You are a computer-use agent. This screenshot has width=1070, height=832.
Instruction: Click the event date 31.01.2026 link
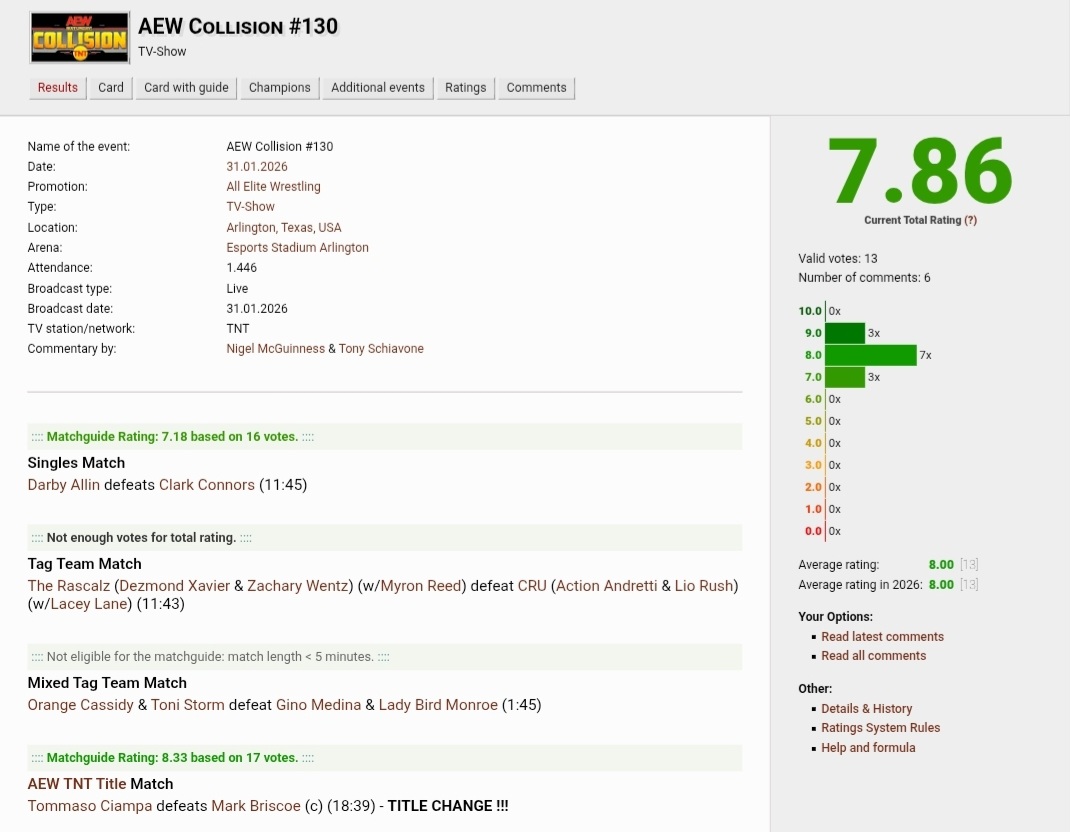click(257, 167)
